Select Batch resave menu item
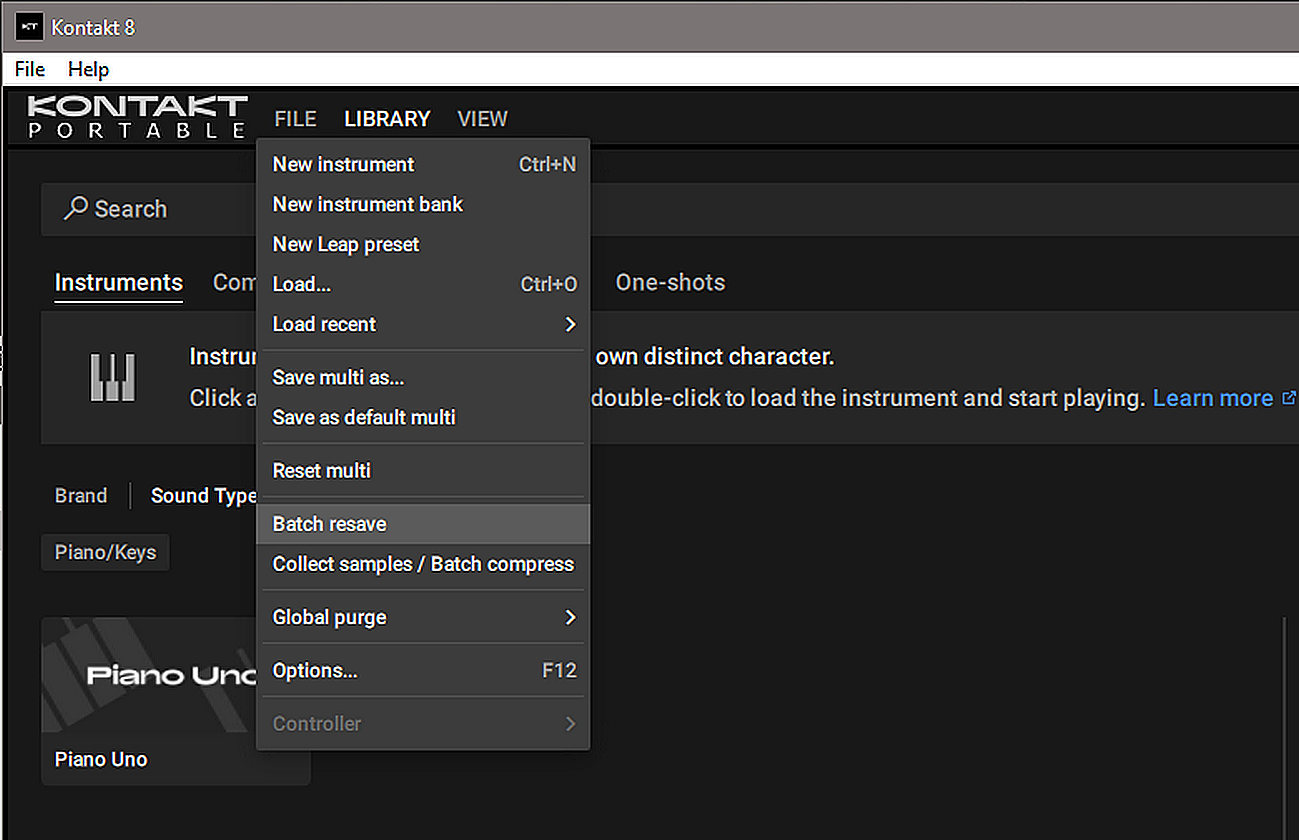Image resolution: width=1299 pixels, height=840 pixels. [424, 524]
